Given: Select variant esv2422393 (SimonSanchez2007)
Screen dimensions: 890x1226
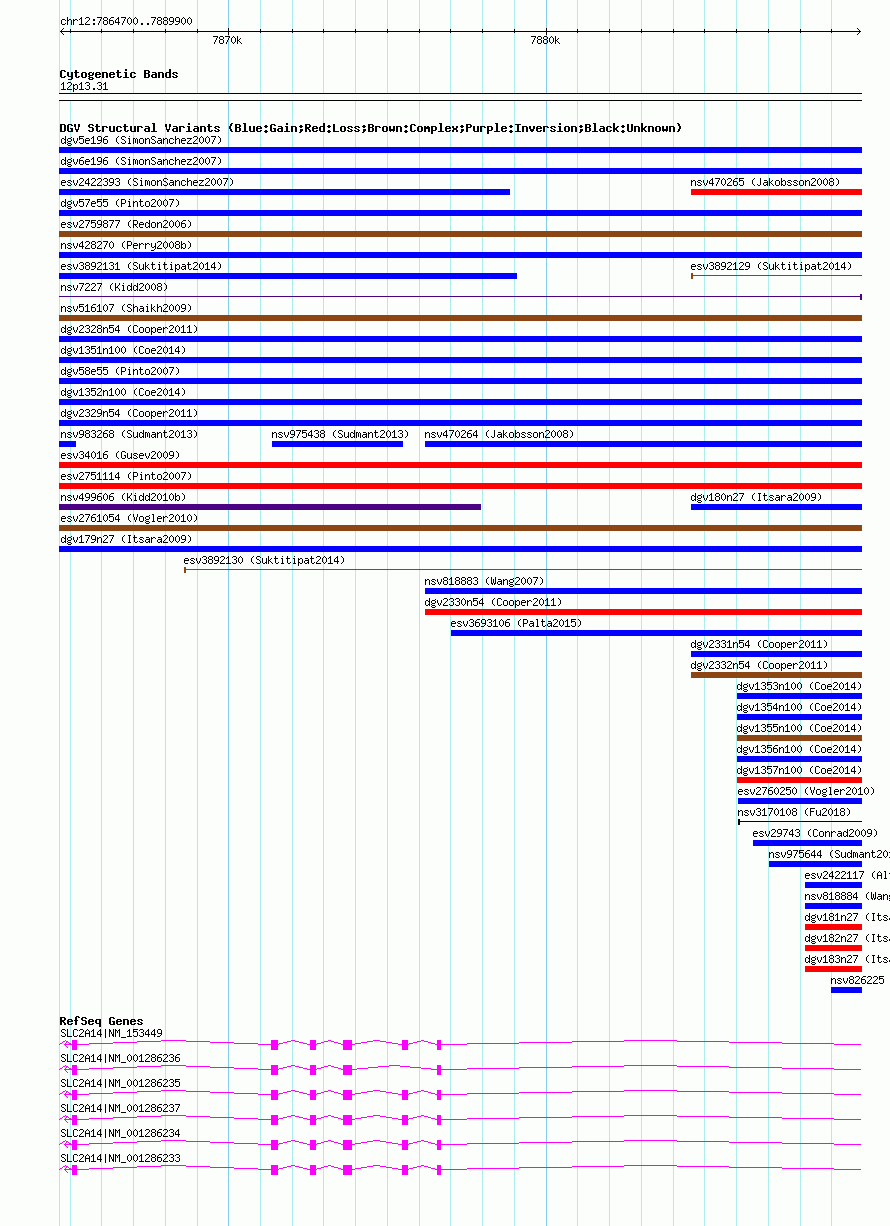Looking at the screenshot, I should point(147,182).
